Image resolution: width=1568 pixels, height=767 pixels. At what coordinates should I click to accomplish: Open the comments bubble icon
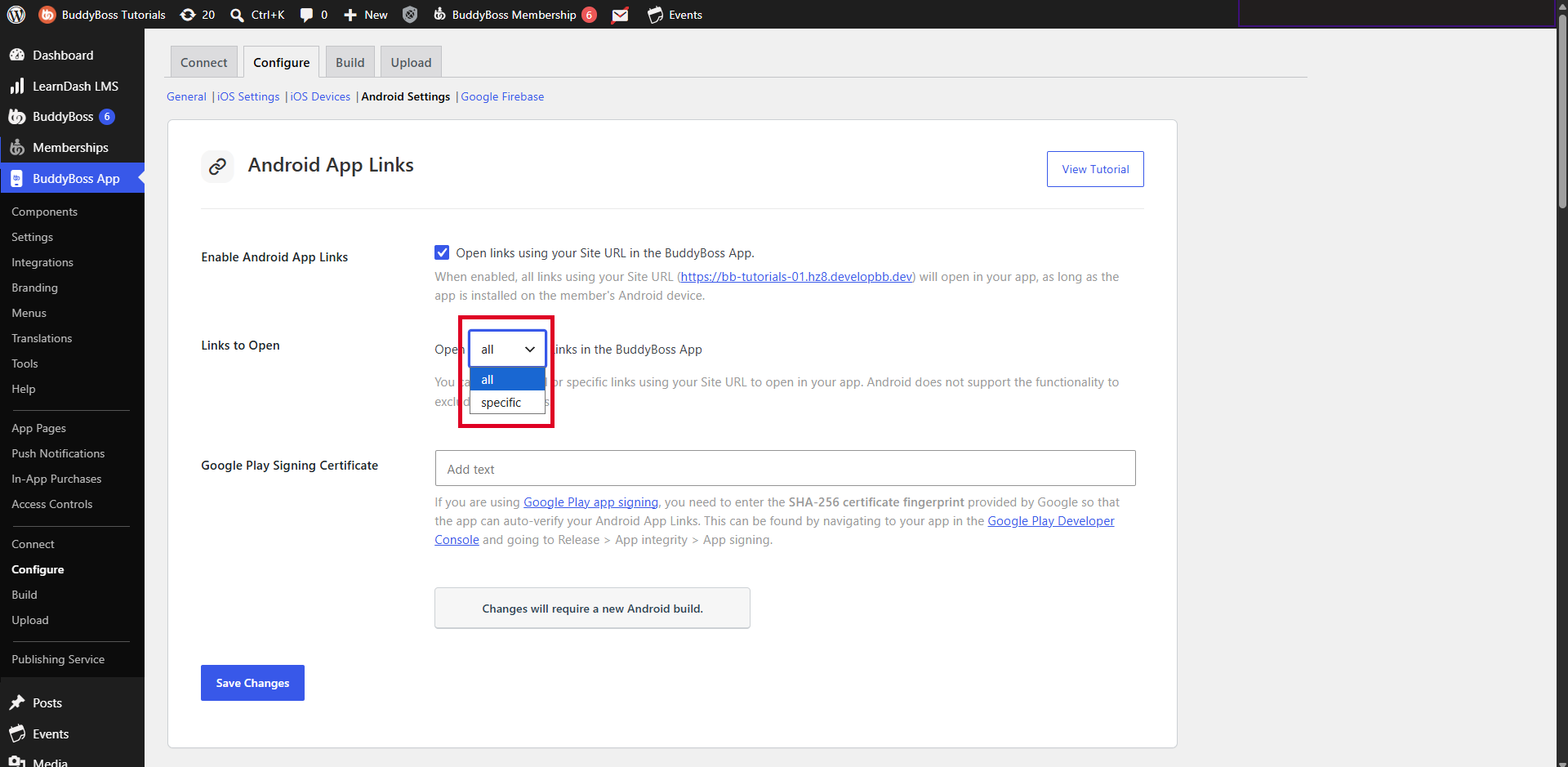click(306, 15)
